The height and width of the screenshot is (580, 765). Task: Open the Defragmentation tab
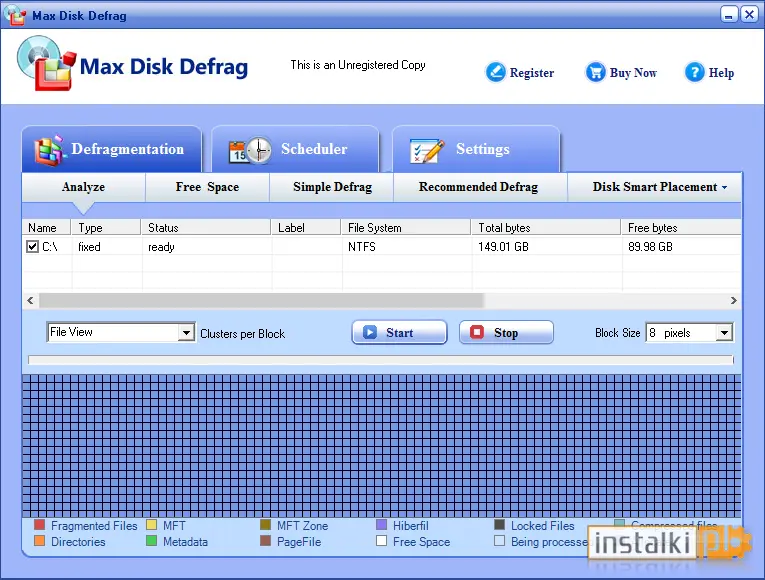[112, 149]
